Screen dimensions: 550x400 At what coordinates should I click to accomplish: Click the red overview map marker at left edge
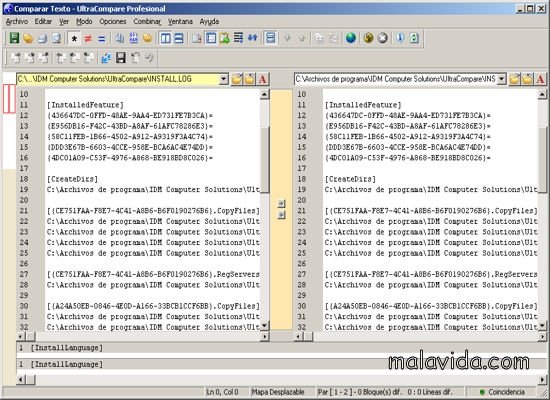[9, 99]
